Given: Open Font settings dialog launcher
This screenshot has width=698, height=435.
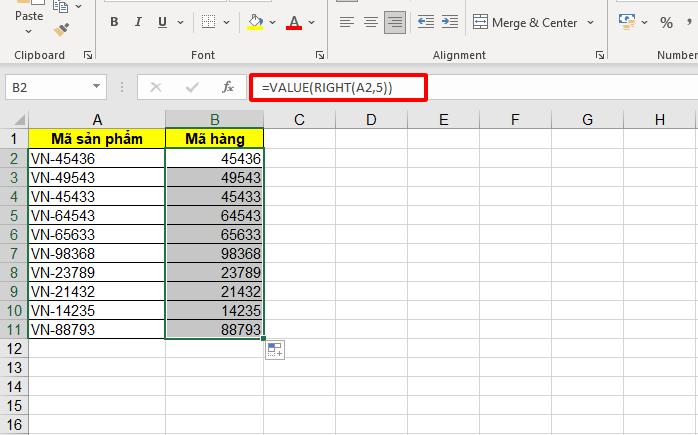Looking at the screenshot, I should tap(320, 55).
